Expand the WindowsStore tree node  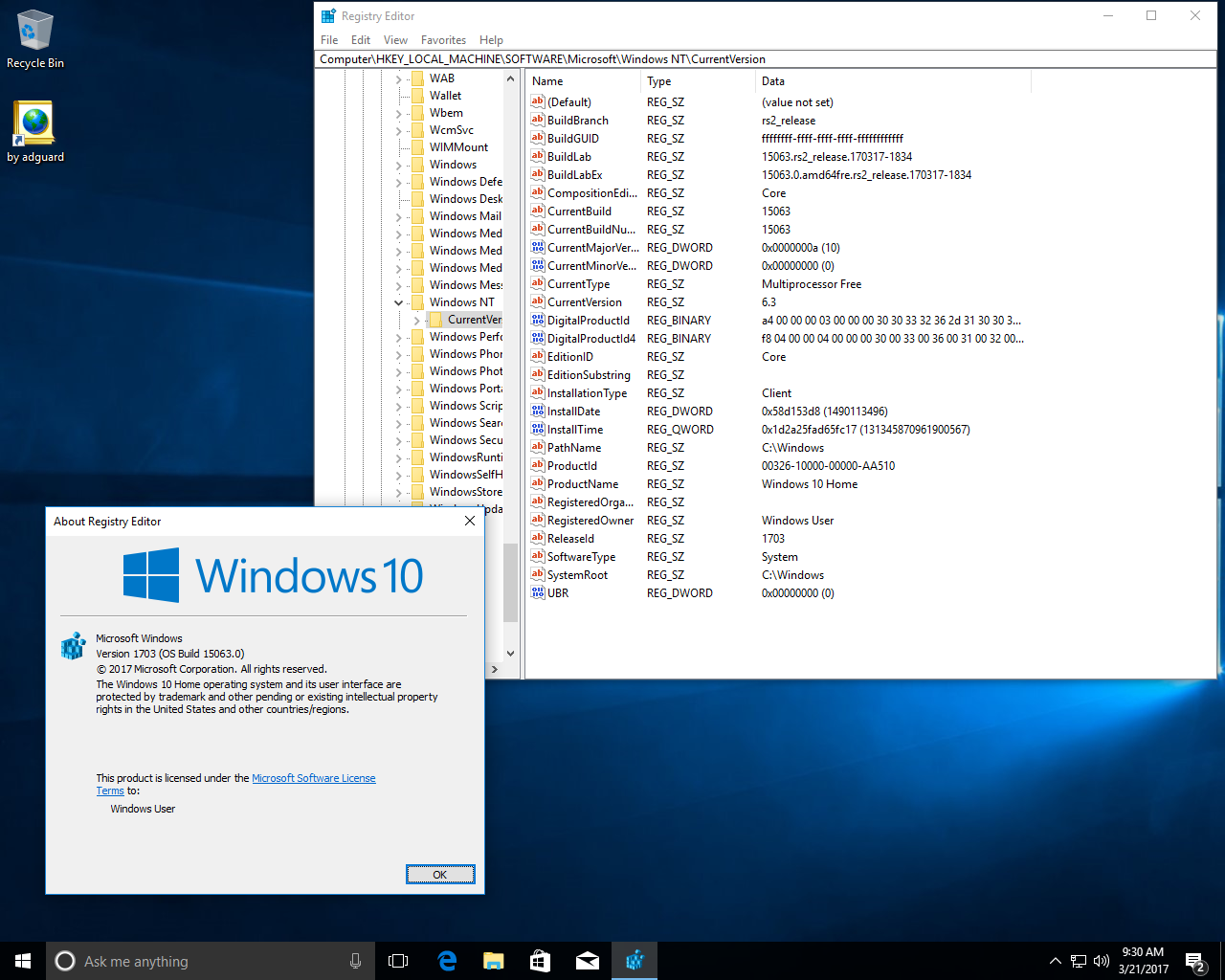coord(399,492)
